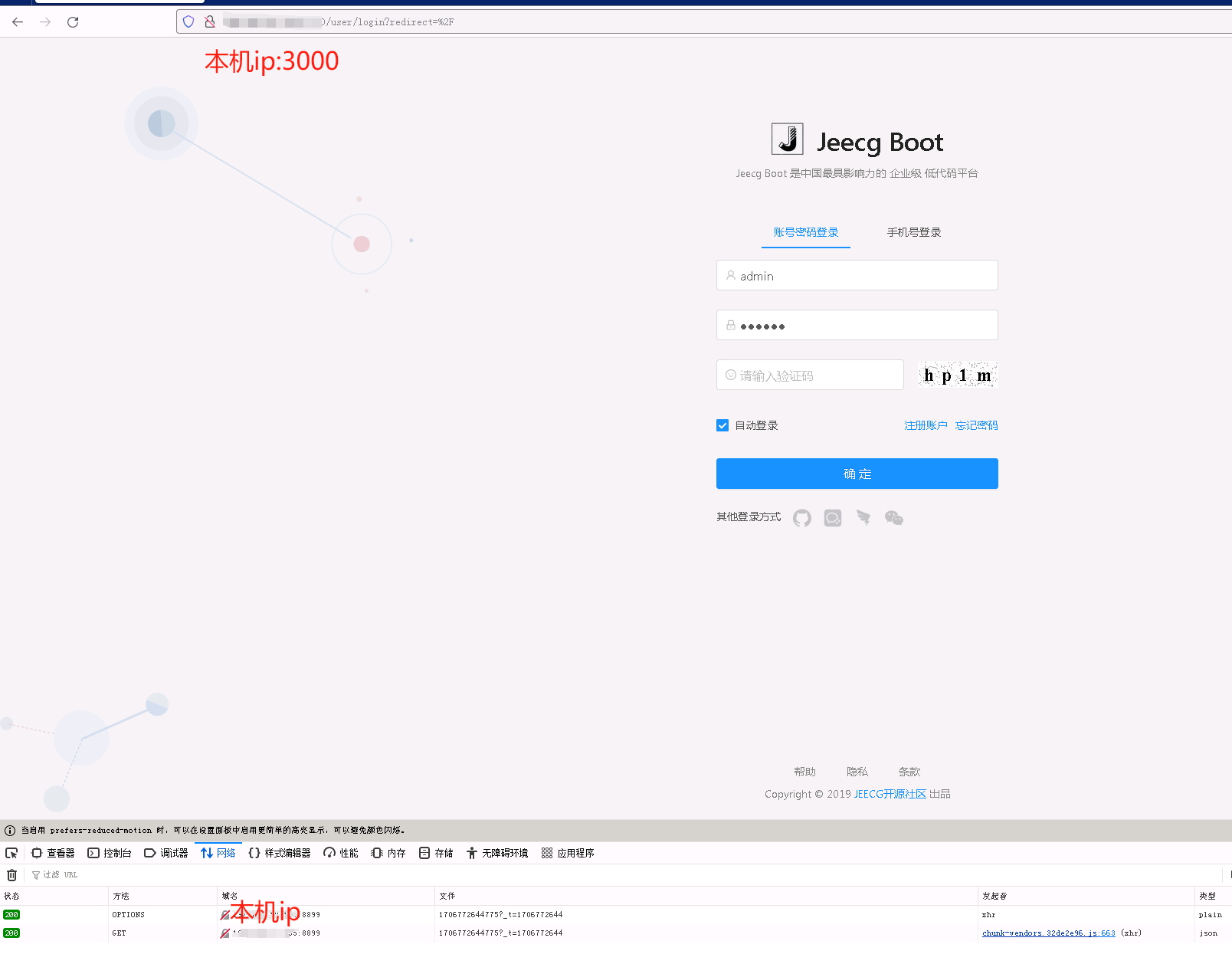Focus the admin username field
The width and height of the screenshot is (1232, 964).
tap(857, 275)
